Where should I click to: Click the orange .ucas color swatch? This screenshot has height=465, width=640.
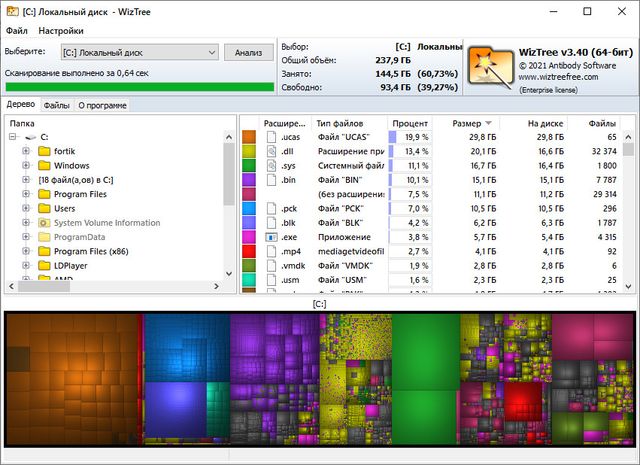(249, 136)
